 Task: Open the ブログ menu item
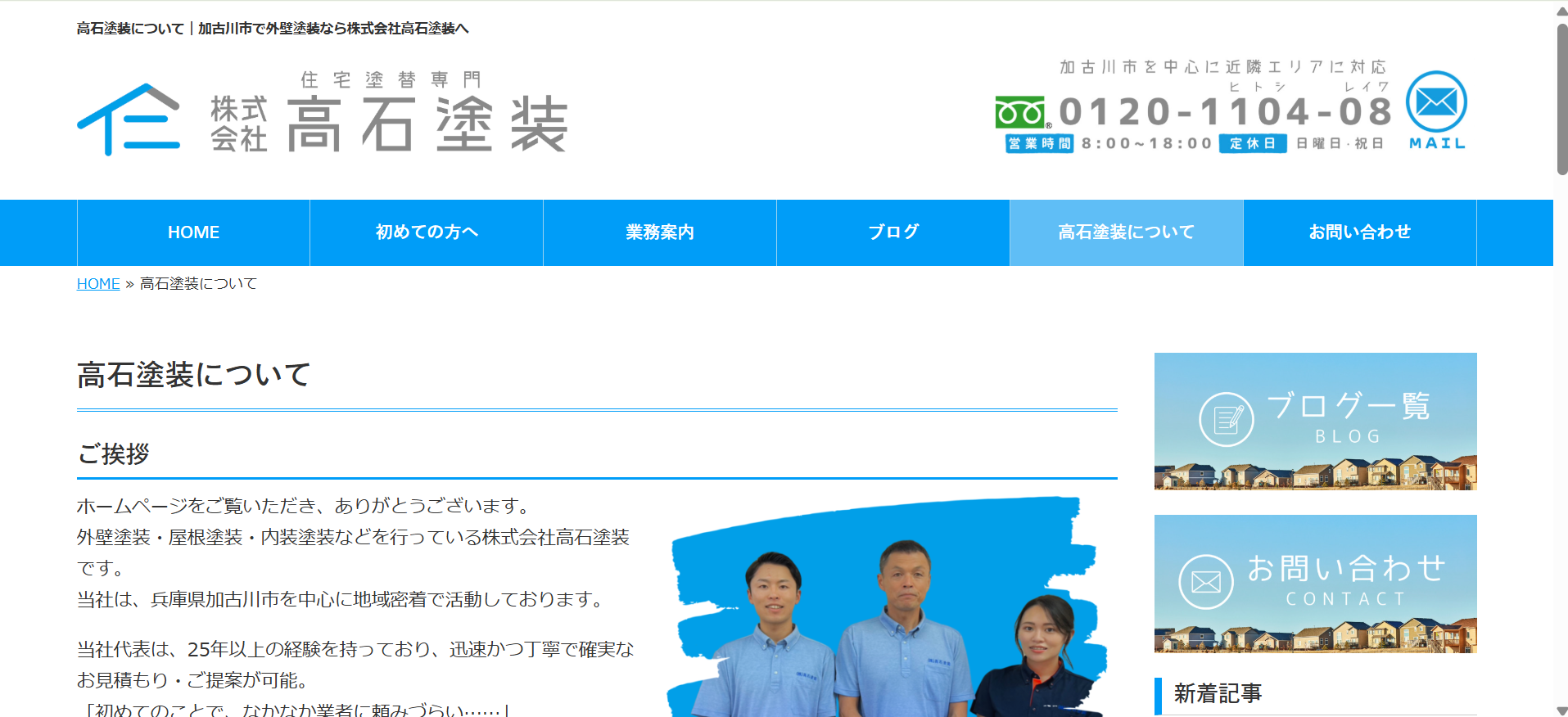pos(893,232)
